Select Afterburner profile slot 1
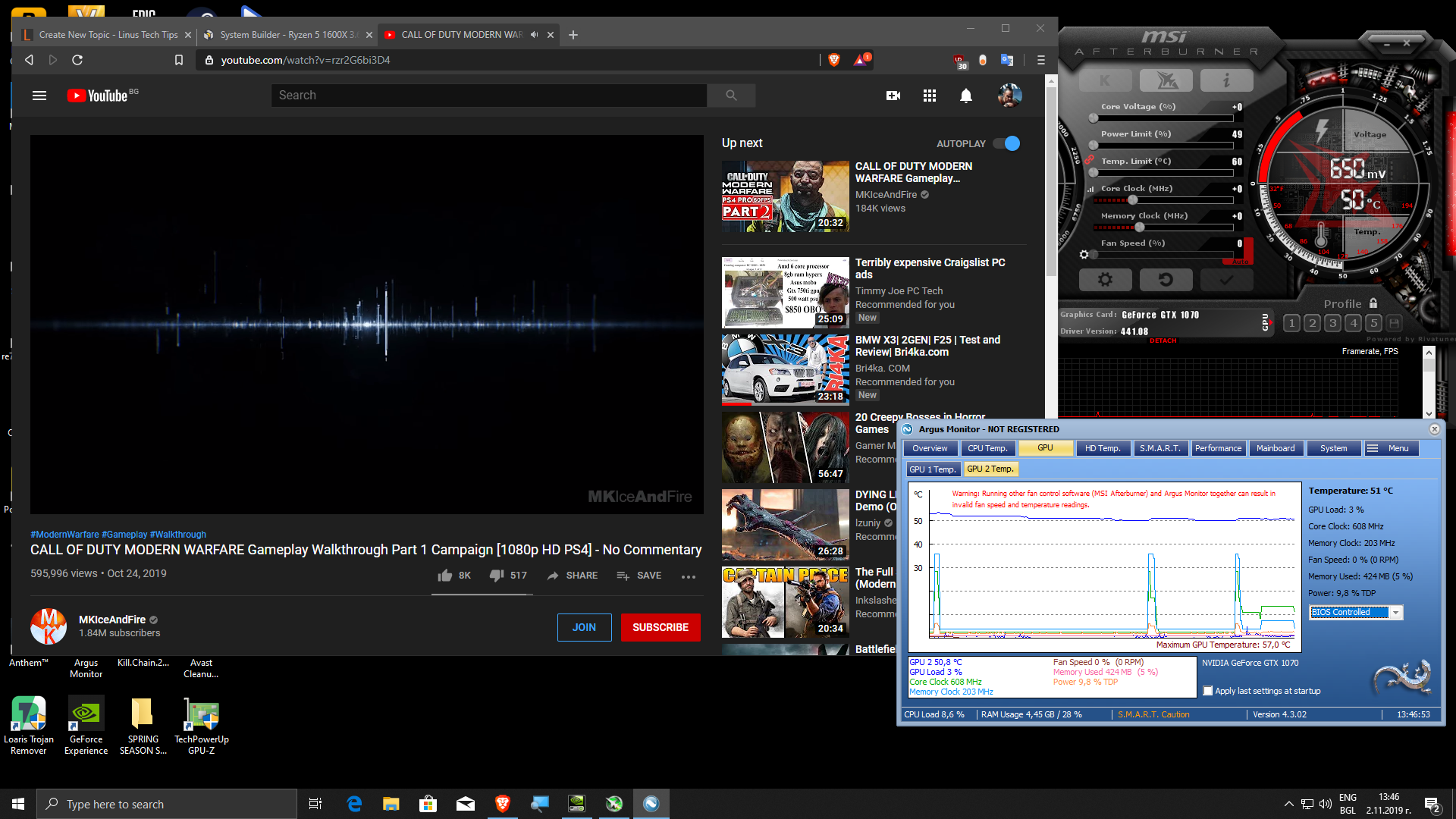 click(x=1292, y=323)
